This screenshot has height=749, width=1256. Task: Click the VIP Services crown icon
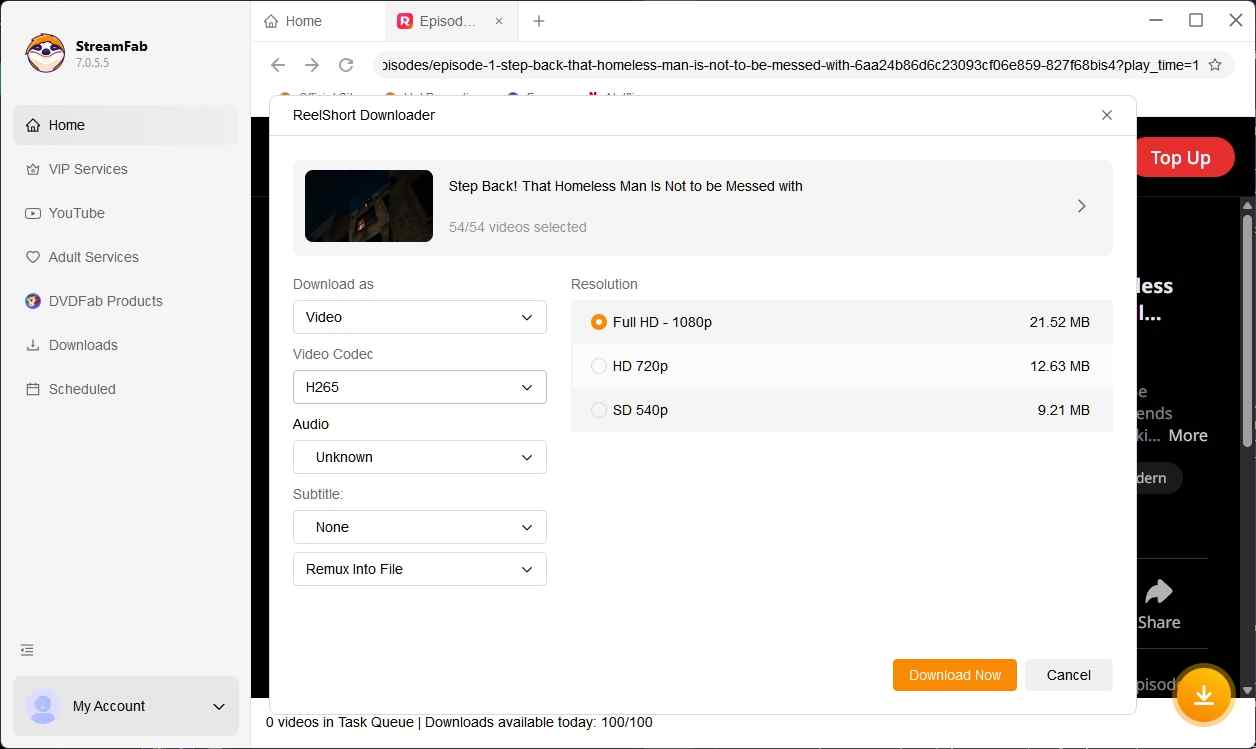pos(33,169)
